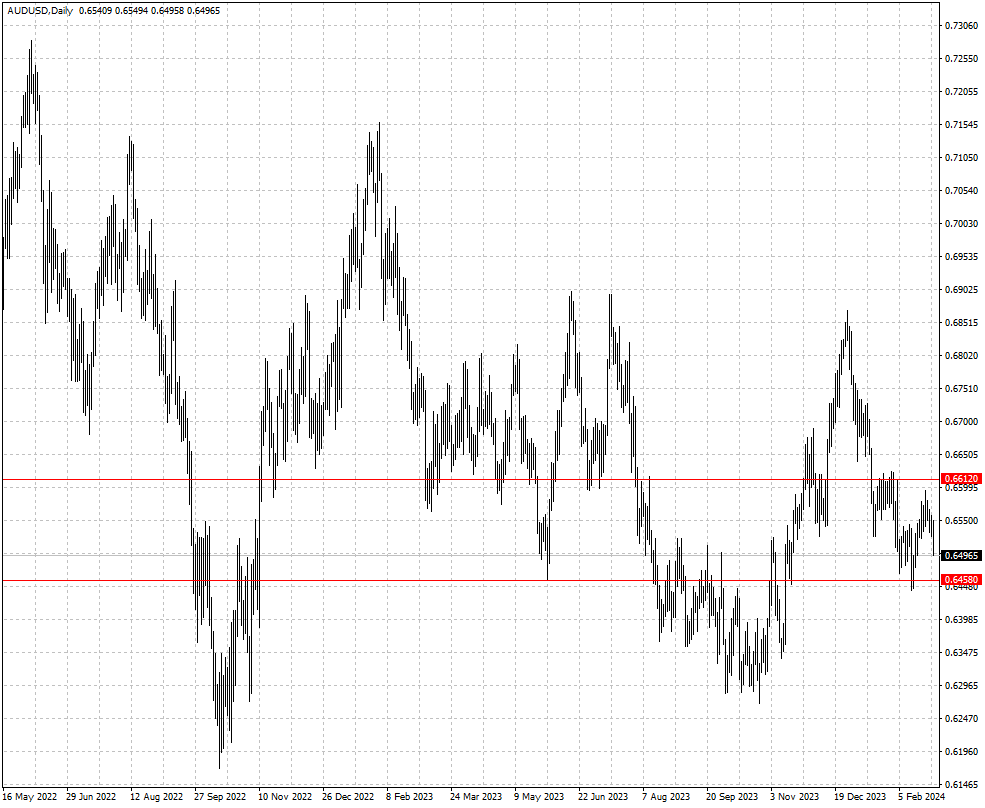Click the 0.73060 price axis label
The height and width of the screenshot is (808, 985).
pyautogui.click(x=962, y=26)
